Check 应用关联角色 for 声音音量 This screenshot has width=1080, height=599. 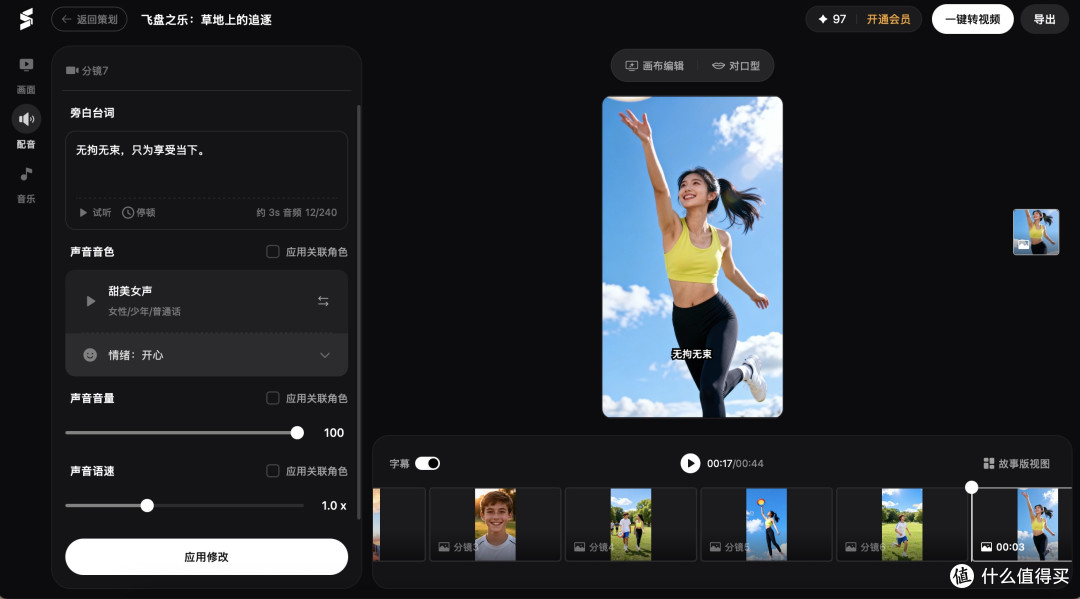pos(273,398)
